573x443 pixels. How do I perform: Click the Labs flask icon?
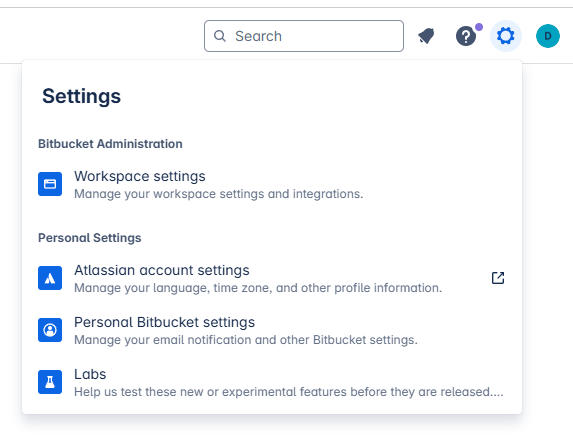pos(50,382)
